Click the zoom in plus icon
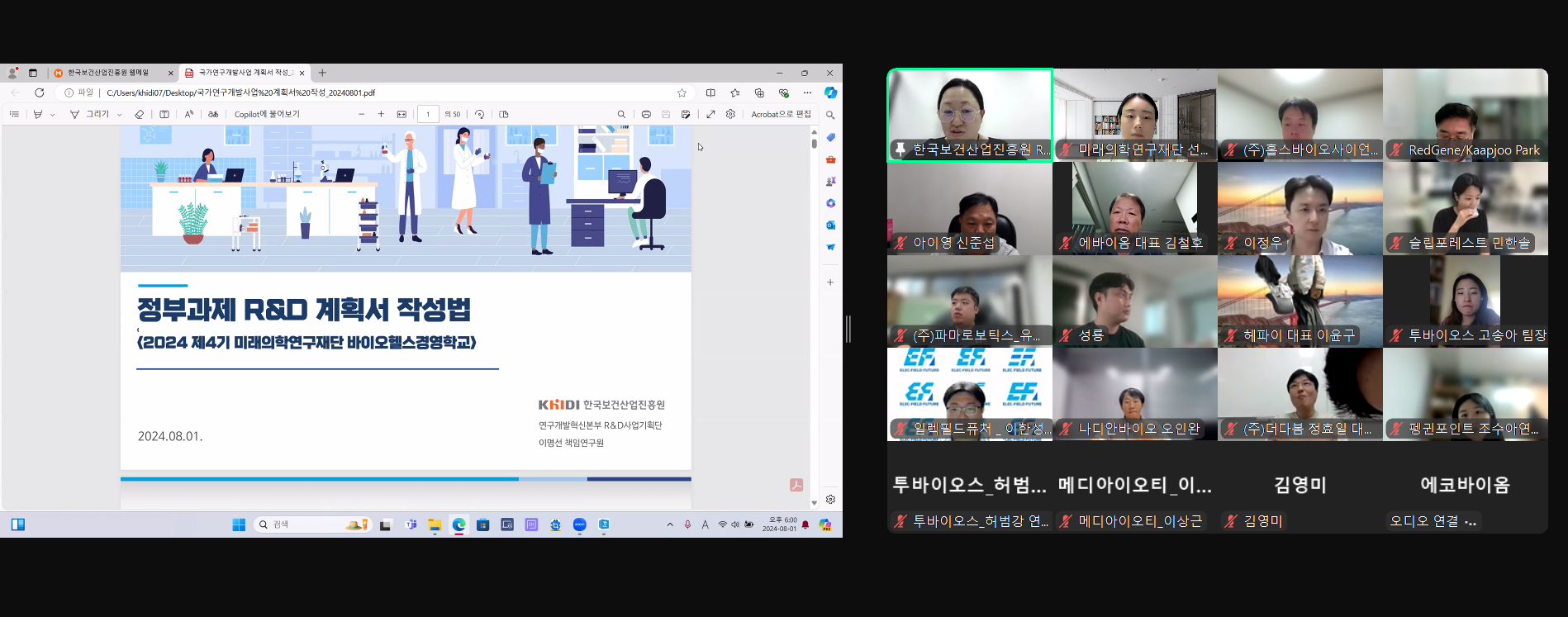Image resolution: width=1568 pixels, height=617 pixels. click(381, 114)
